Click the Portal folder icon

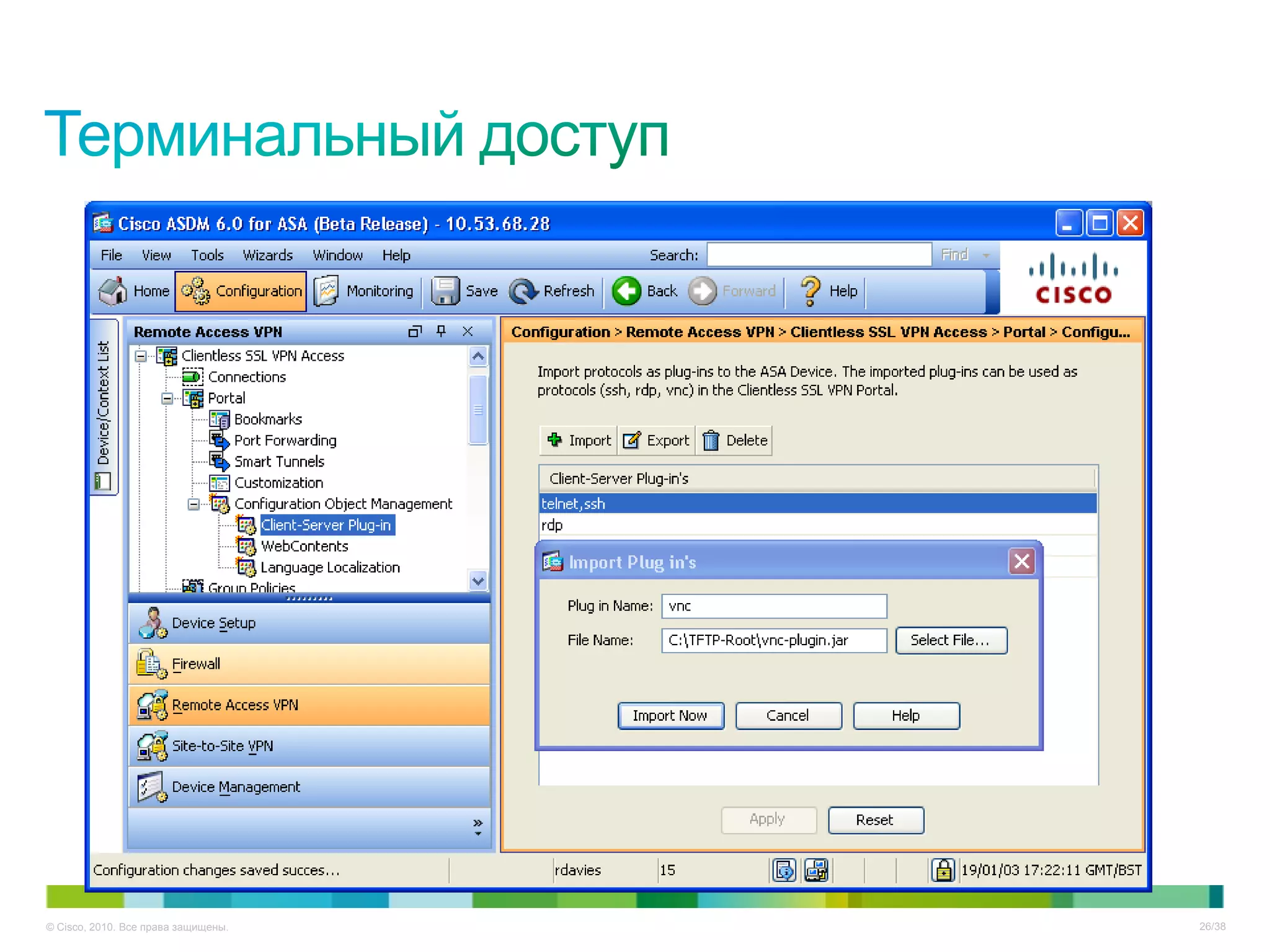193,399
